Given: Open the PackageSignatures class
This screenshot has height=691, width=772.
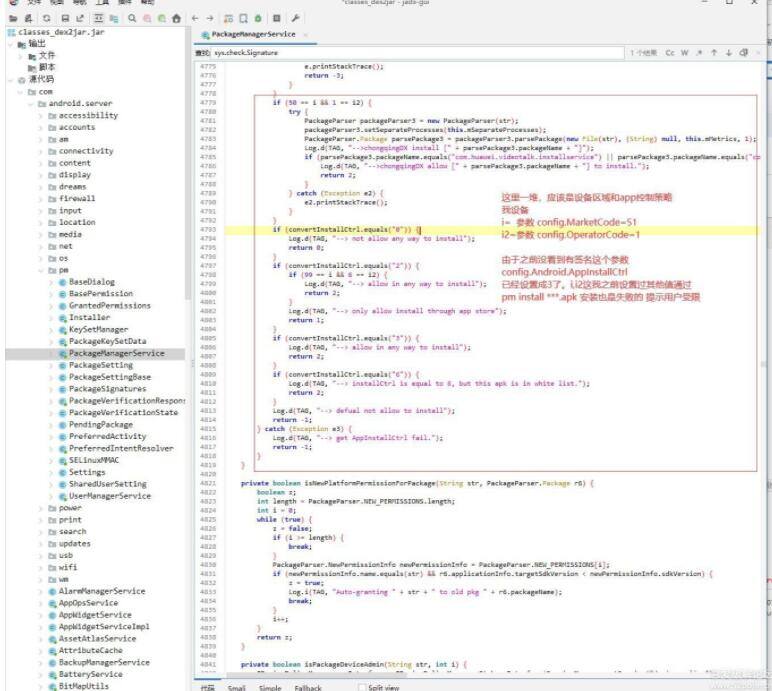Looking at the screenshot, I should (102, 389).
